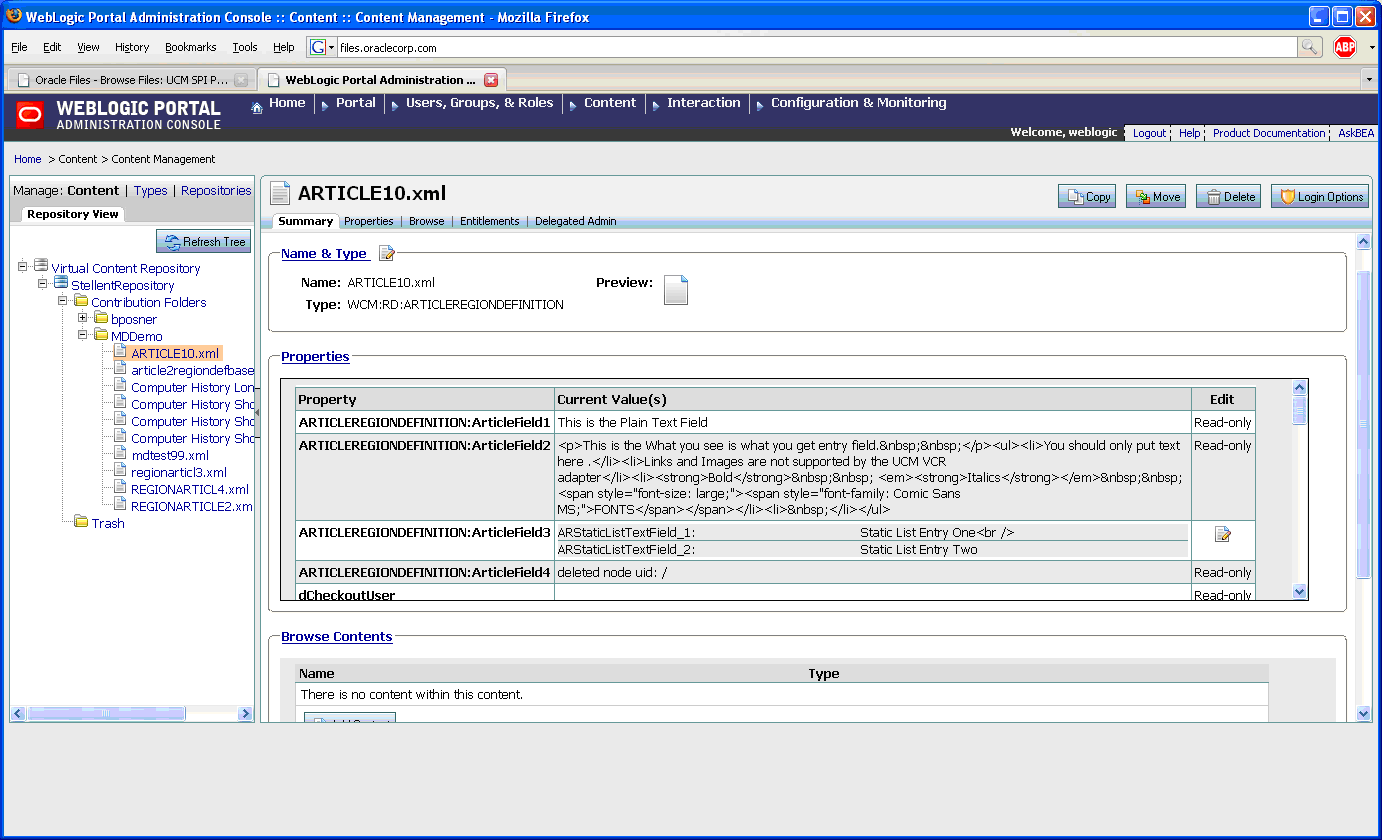Click the edit pencil beside Name & Type

pyautogui.click(x=386, y=253)
